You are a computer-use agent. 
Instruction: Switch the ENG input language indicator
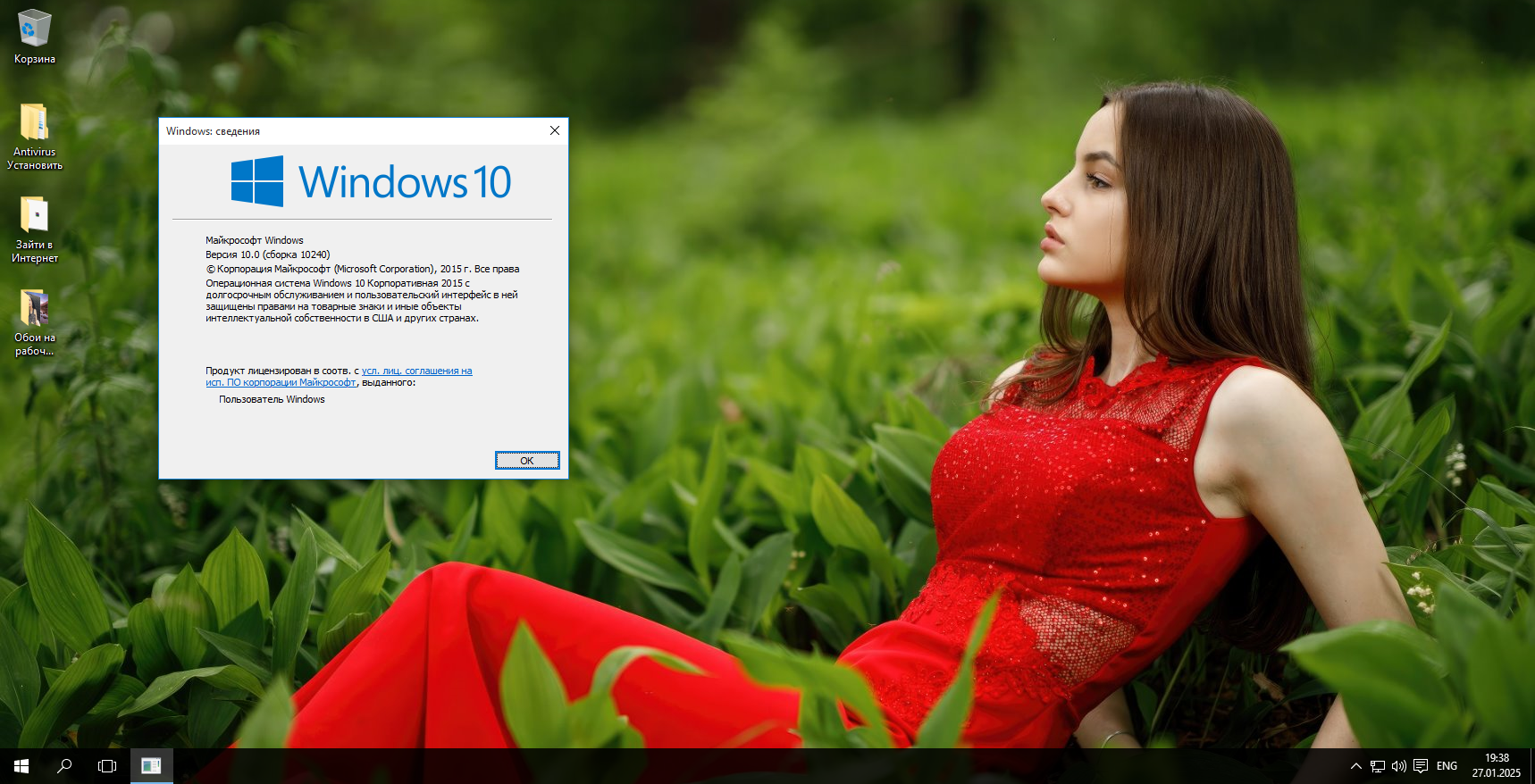pos(1447,766)
